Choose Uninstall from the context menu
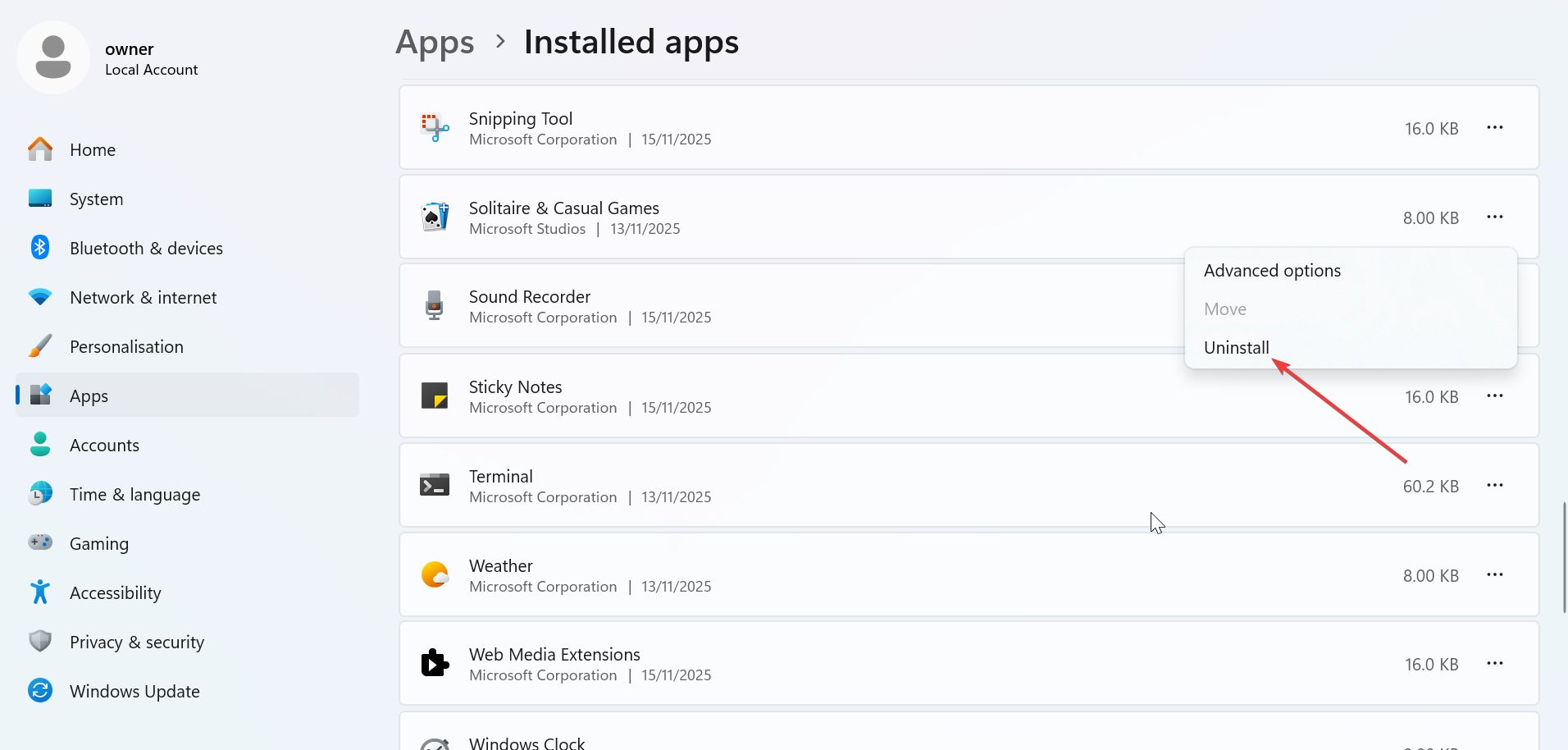Viewport: 1568px width, 750px height. [x=1236, y=348]
